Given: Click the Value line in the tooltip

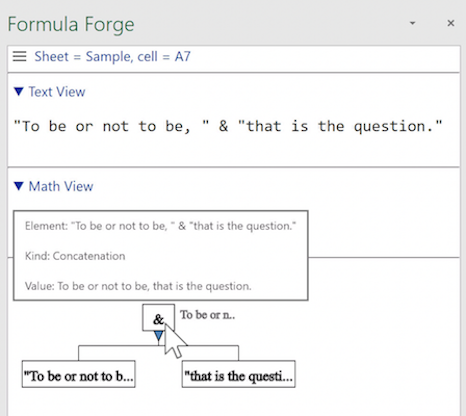Looking at the screenshot, I should [x=138, y=286].
